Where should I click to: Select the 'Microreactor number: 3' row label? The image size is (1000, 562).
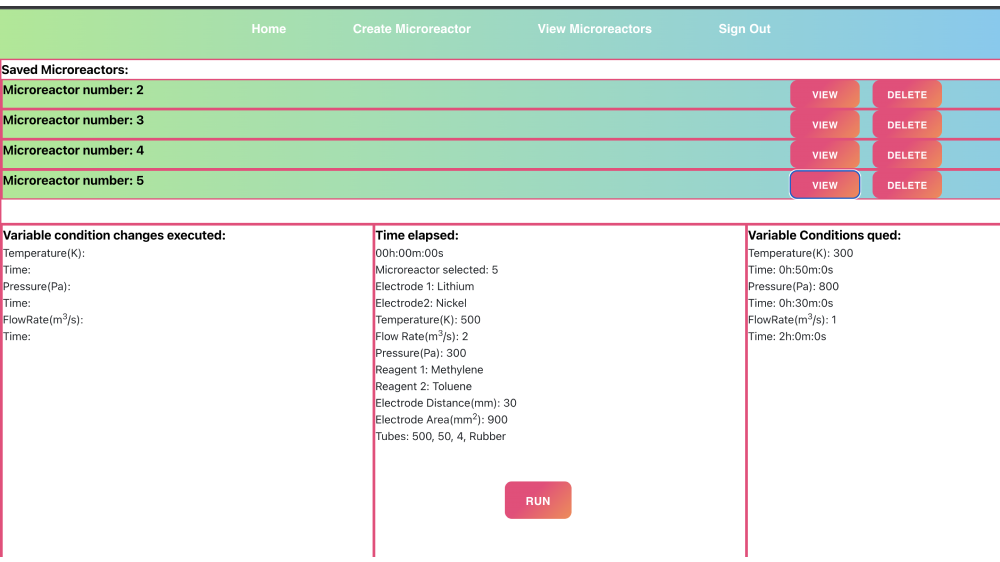pos(73,120)
